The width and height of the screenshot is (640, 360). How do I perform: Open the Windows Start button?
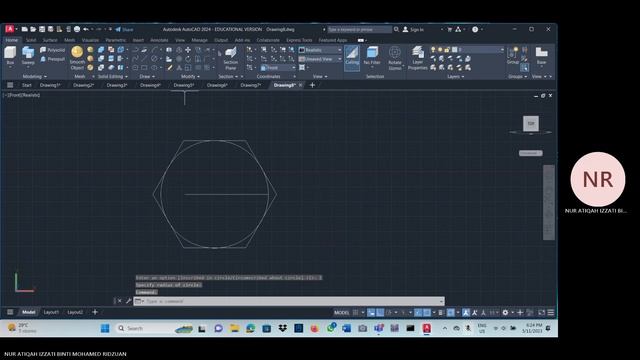[105, 328]
